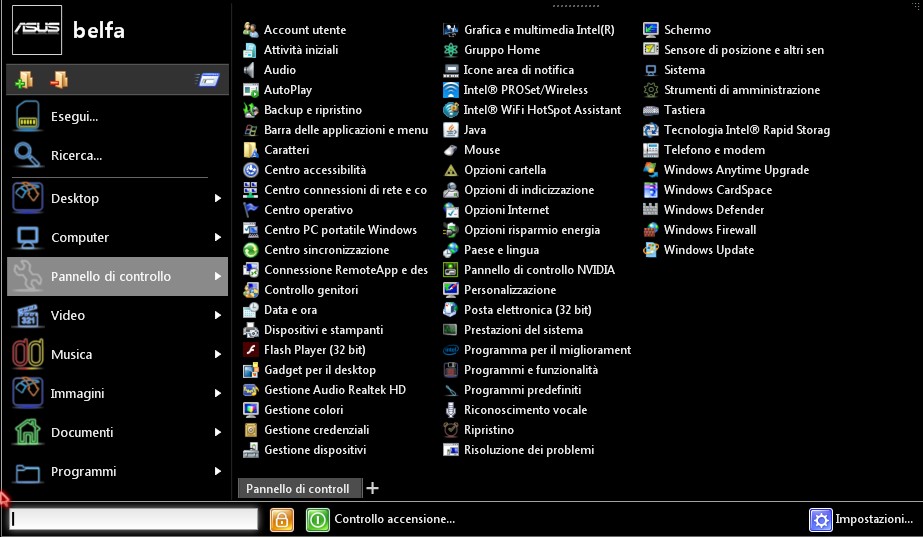Expand the Documenti submenu arrow
The image size is (923, 537).
[x=218, y=432]
